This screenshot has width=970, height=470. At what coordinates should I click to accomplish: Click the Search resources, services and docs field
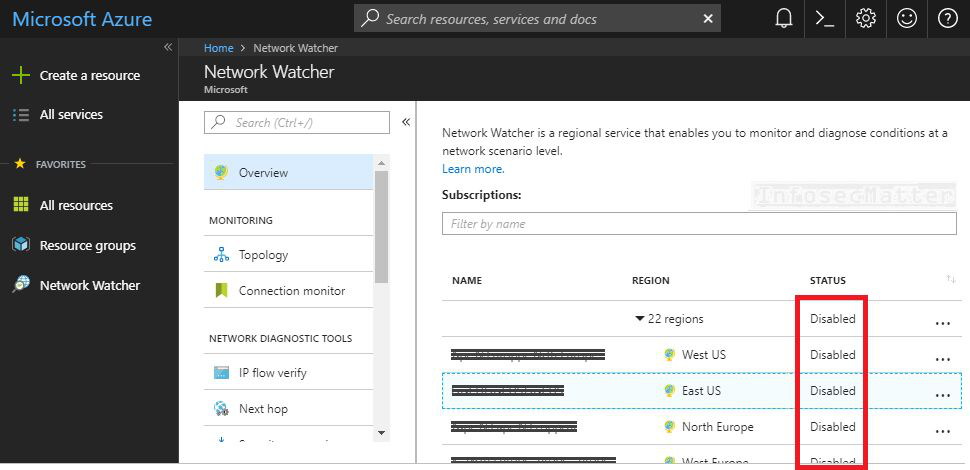click(x=537, y=19)
